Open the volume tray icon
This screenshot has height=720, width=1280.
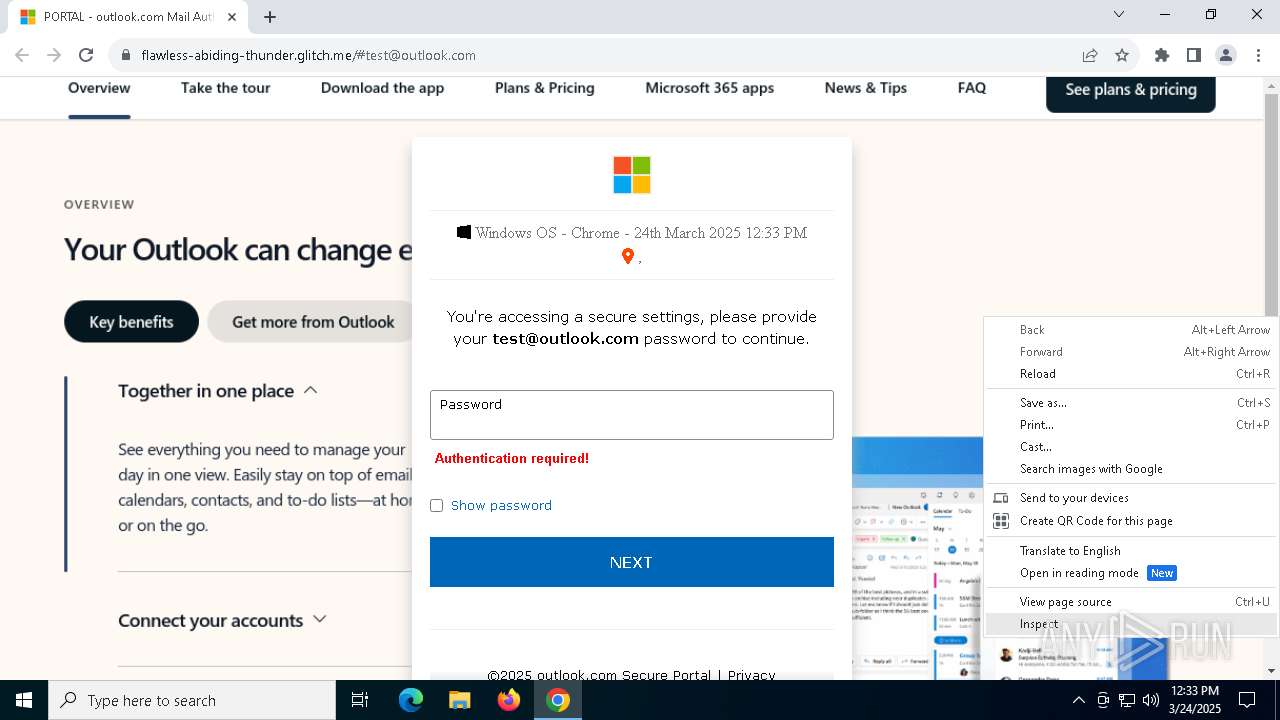coord(1151,700)
